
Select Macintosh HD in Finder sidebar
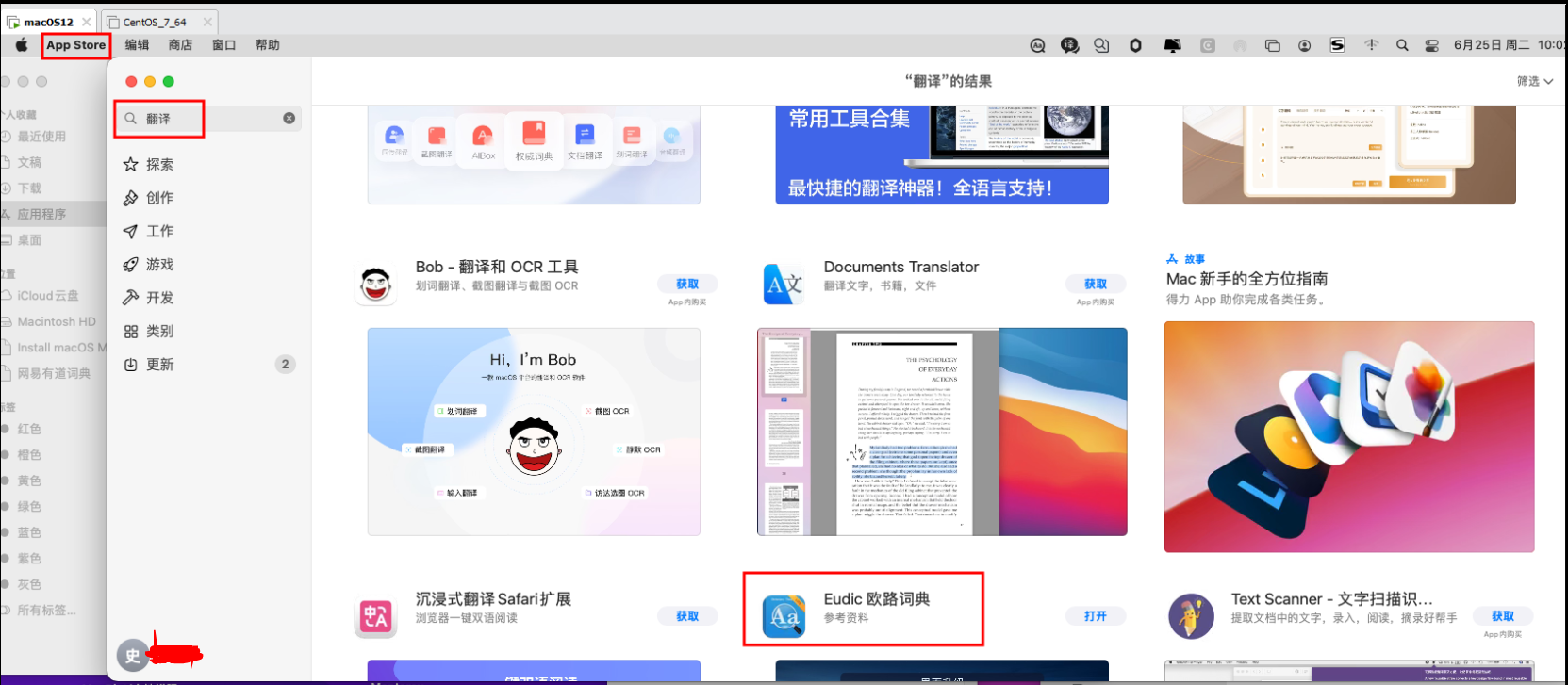(57, 321)
